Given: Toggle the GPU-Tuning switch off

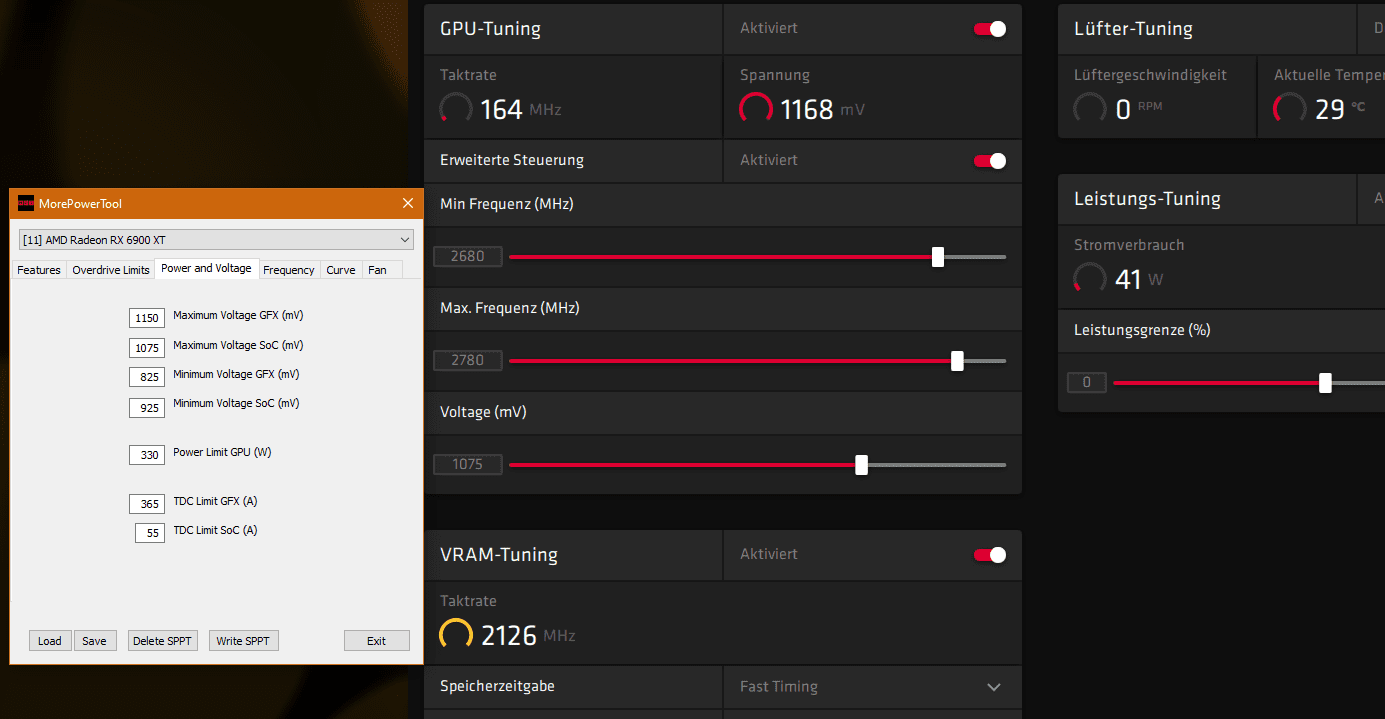Looking at the screenshot, I should (990, 29).
